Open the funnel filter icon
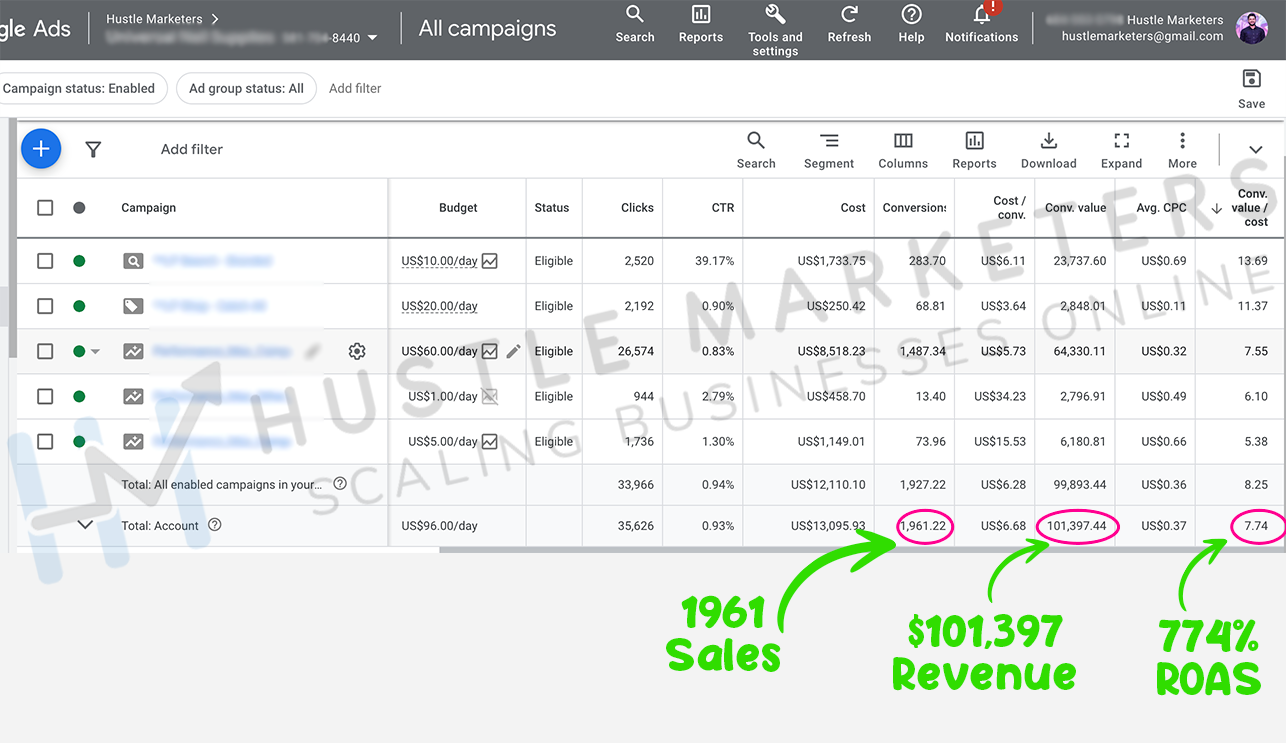The image size is (1286, 743). click(x=93, y=149)
